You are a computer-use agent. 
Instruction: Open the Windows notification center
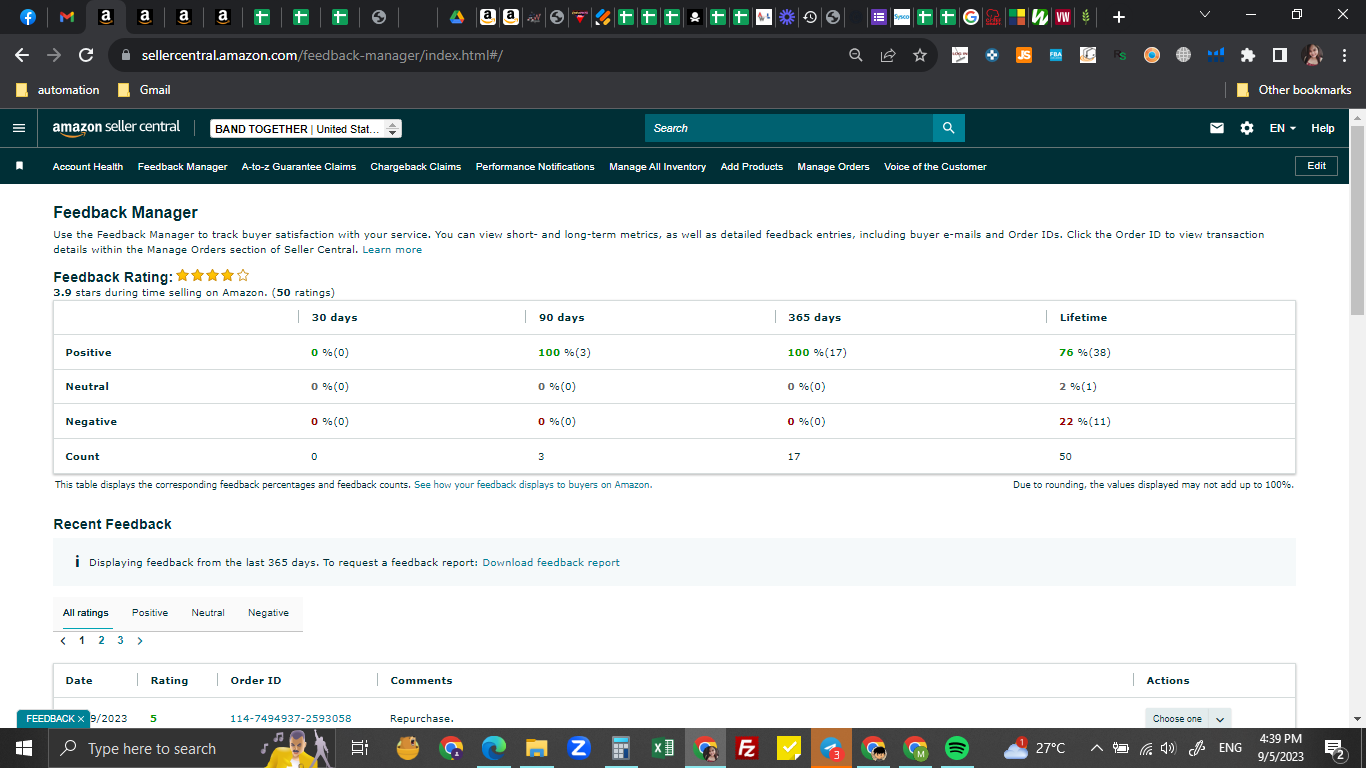1334,748
